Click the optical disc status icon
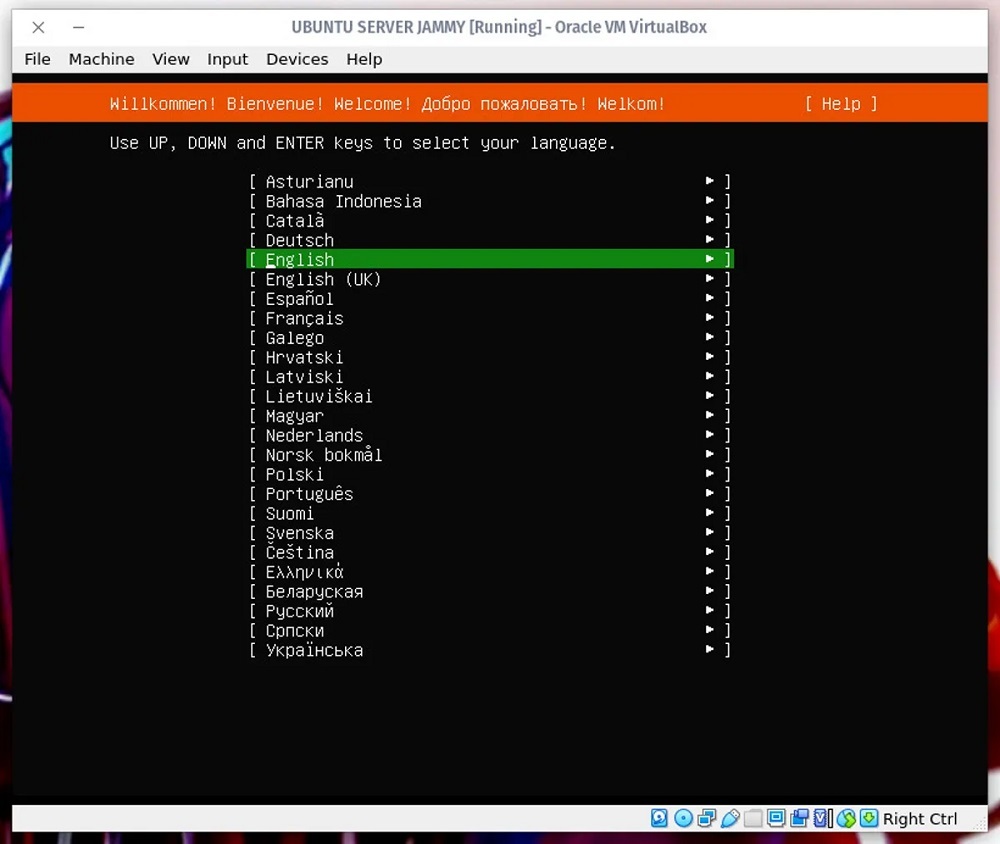Viewport: 1000px width, 844px height. point(683,818)
